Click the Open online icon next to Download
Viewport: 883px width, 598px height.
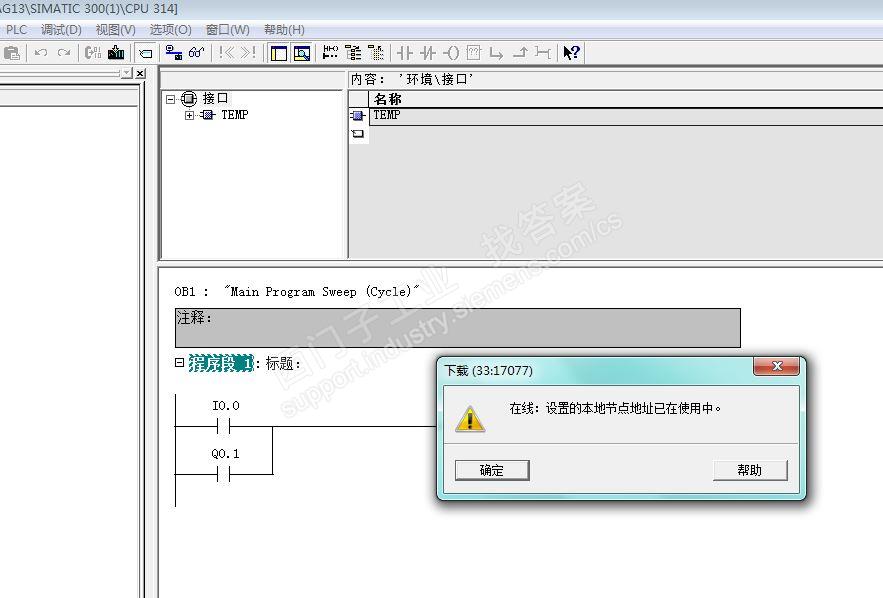[93, 53]
